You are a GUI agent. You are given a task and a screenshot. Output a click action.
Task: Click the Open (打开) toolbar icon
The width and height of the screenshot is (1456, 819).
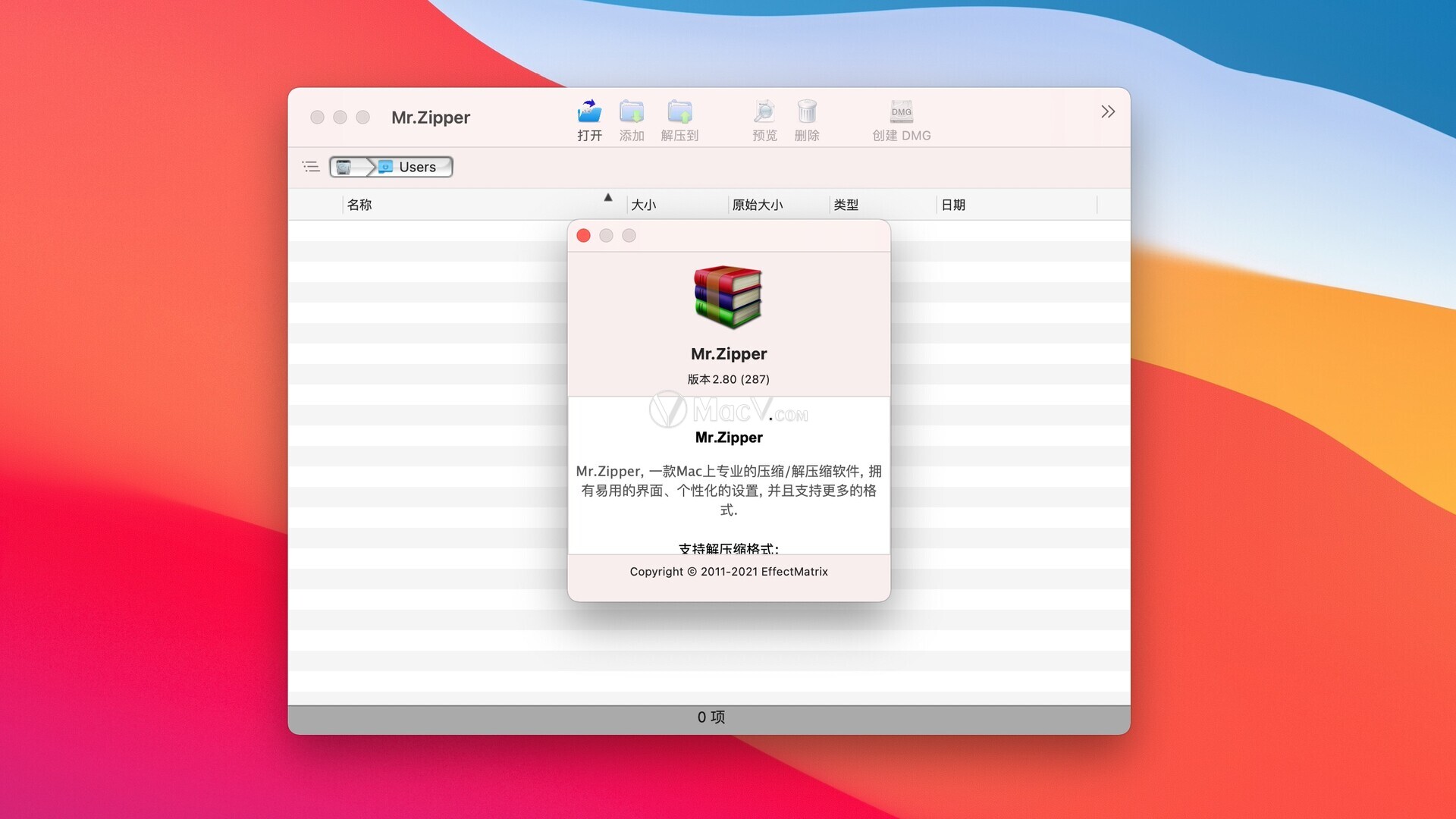click(x=589, y=111)
